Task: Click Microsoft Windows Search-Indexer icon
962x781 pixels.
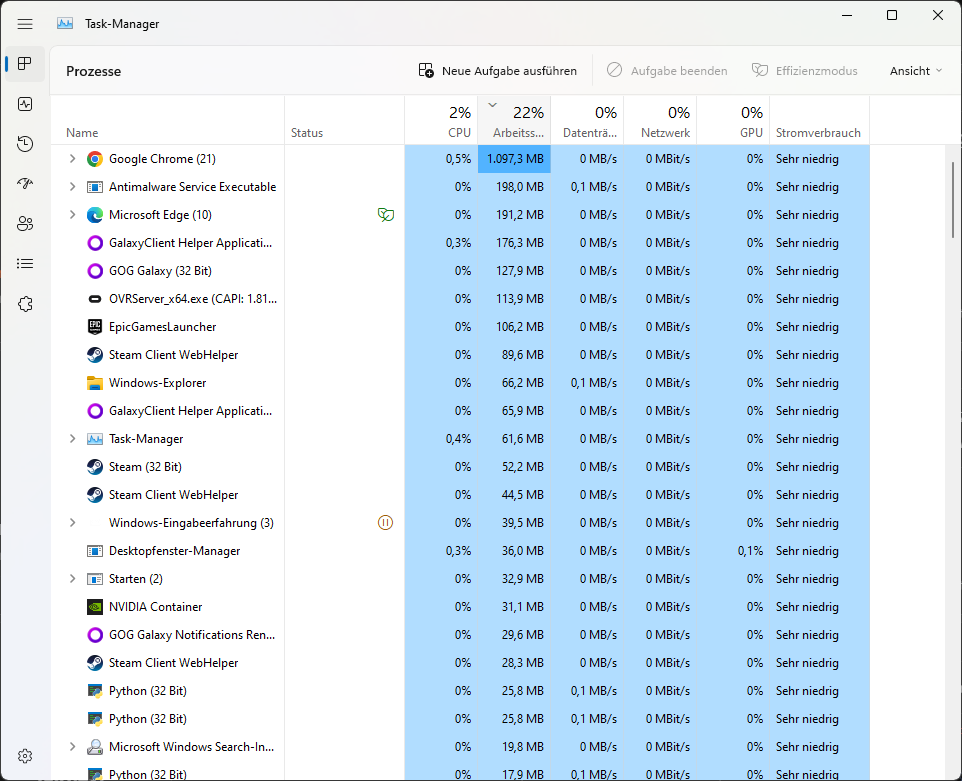Action: (94, 747)
